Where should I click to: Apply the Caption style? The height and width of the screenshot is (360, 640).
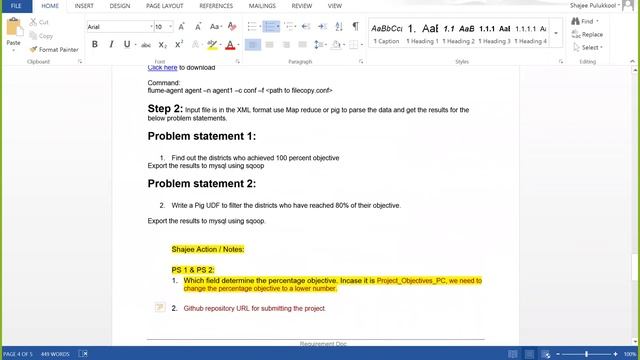click(x=386, y=33)
